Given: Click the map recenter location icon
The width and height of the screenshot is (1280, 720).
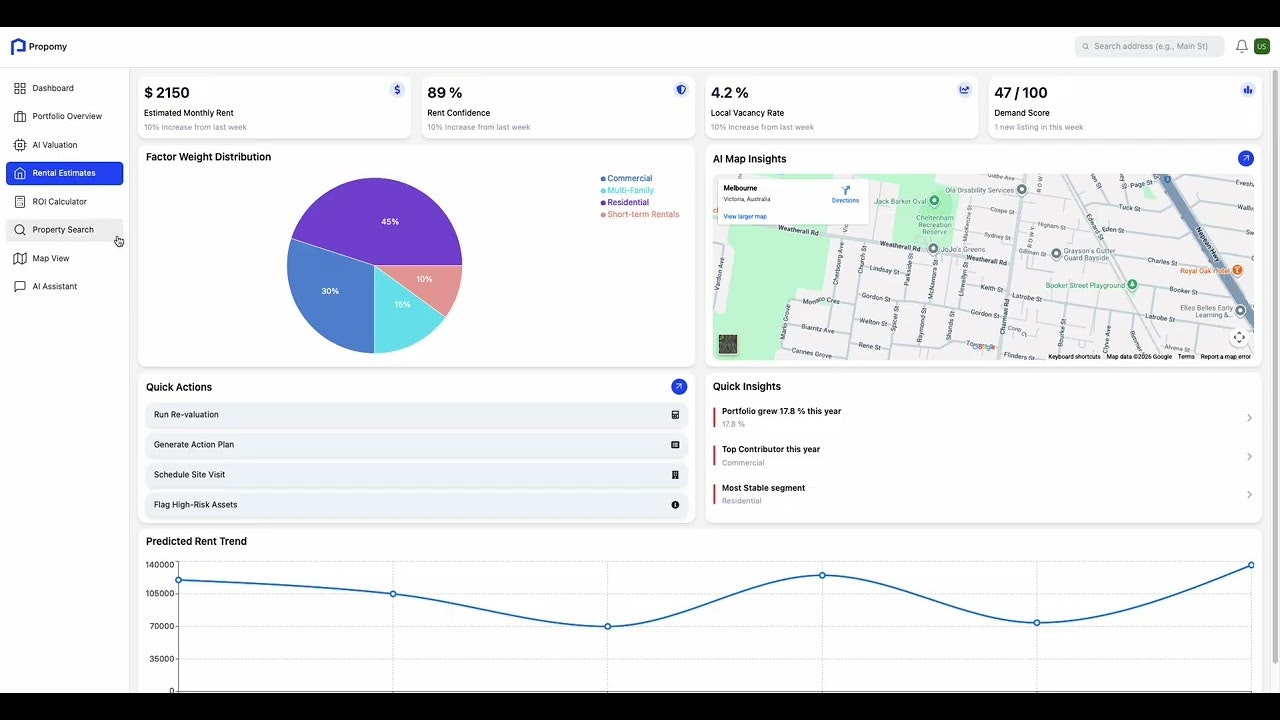Looking at the screenshot, I should tap(1239, 338).
